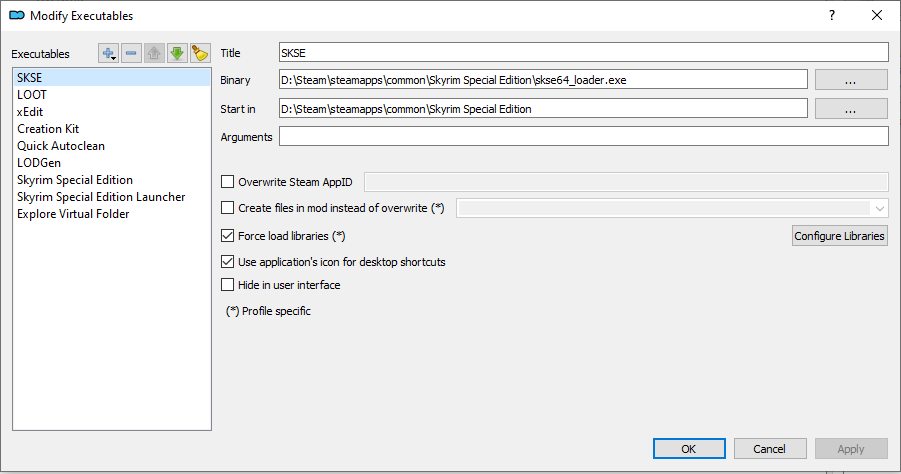Click the broom reset executables icon
This screenshot has width=901, height=474.
(x=200, y=53)
